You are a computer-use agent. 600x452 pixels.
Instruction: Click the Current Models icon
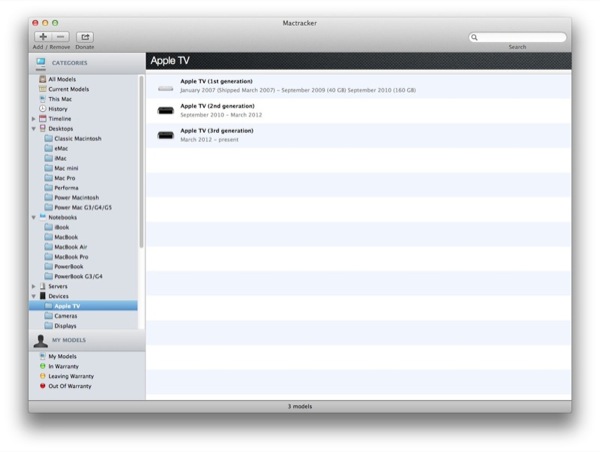pyautogui.click(x=43, y=89)
